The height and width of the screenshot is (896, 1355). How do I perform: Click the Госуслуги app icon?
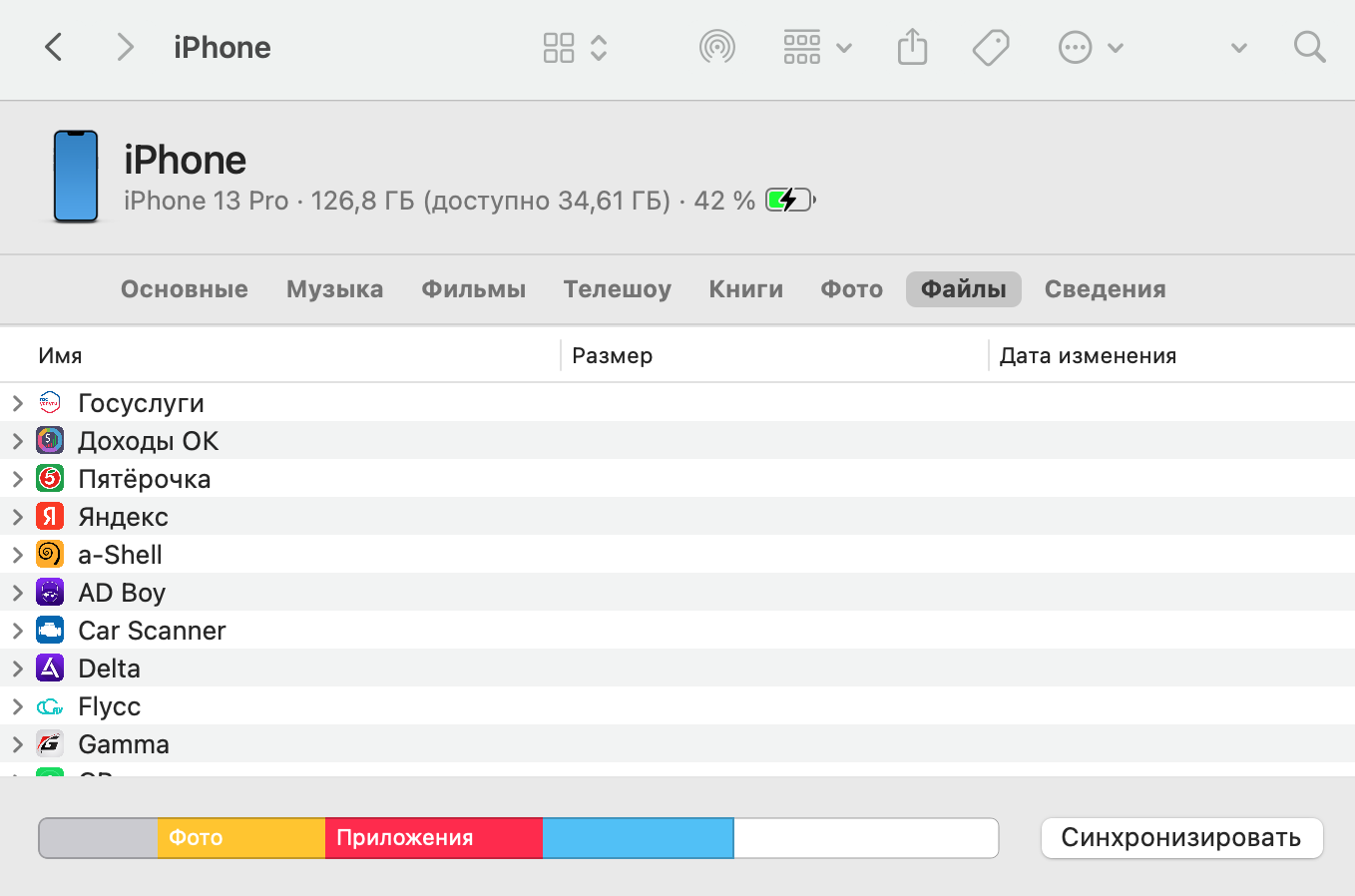click(50, 402)
